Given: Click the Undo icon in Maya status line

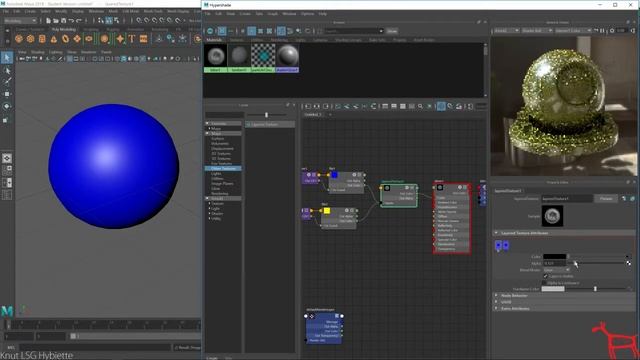Looking at the screenshot, I should (x=71, y=20).
